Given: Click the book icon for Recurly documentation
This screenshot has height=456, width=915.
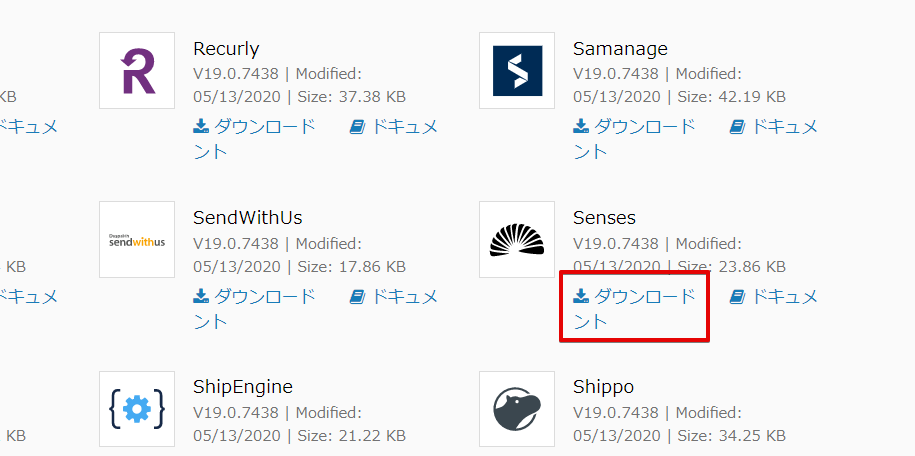Looking at the screenshot, I should 357,127.
